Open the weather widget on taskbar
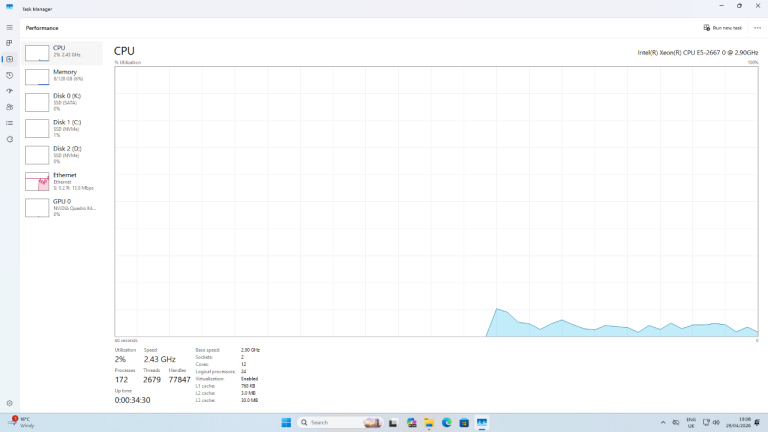This screenshot has height=432, width=768. tap(20, 422)
